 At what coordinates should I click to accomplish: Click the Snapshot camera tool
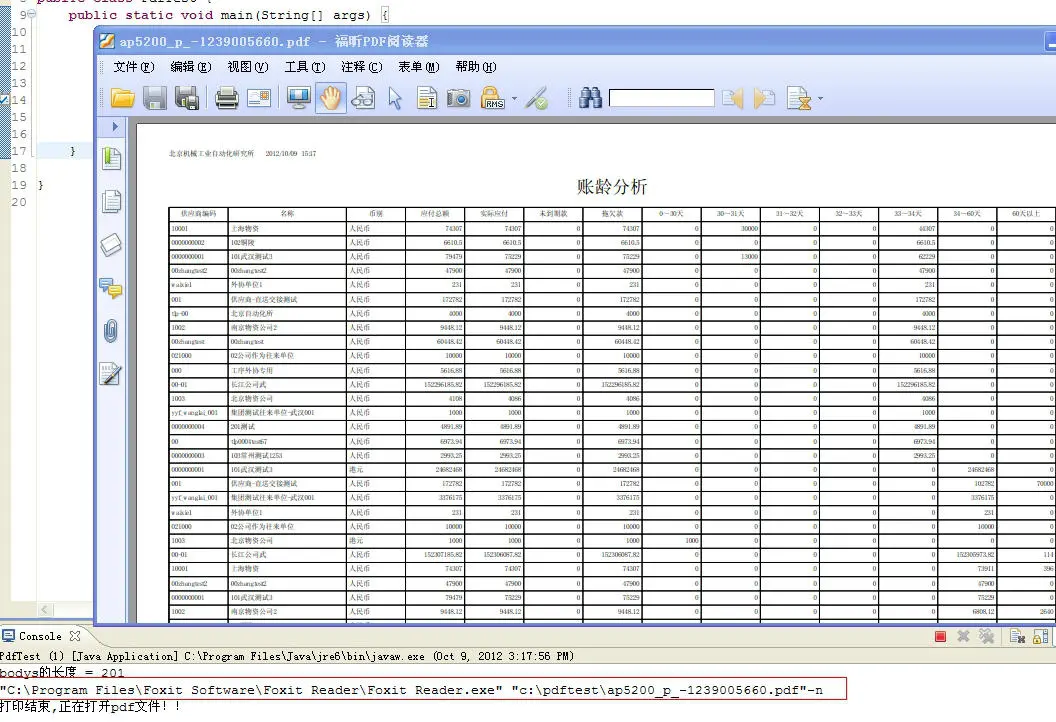(x=458, y=98)
